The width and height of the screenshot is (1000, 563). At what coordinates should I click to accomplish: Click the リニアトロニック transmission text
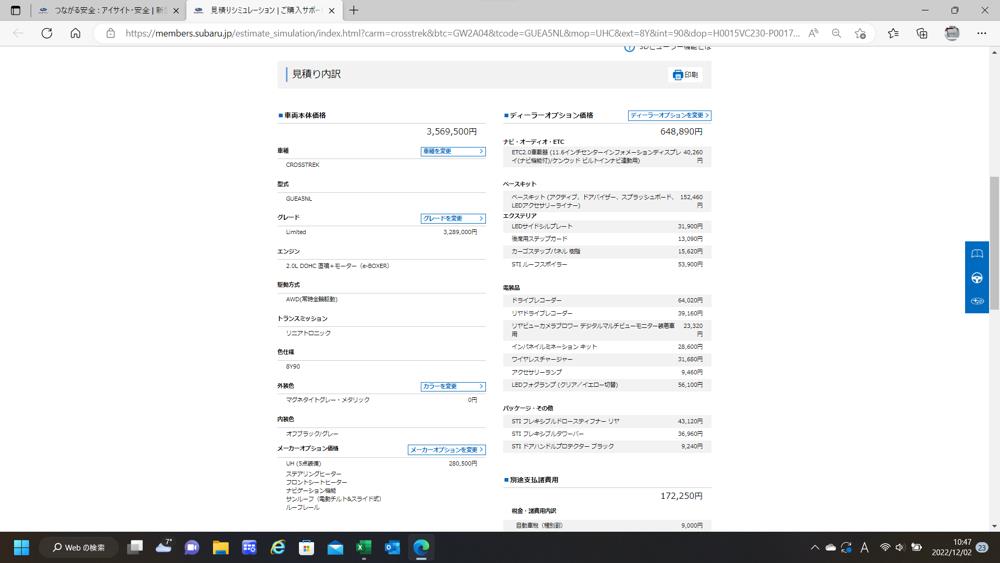tap(308, 333)
